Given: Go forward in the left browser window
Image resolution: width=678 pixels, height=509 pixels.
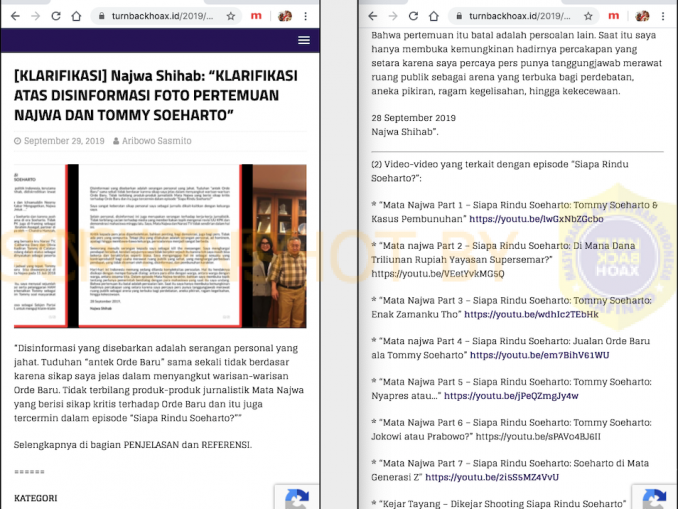Looking at the screenshot, I should pyautogui.click(x=35, y=16).
